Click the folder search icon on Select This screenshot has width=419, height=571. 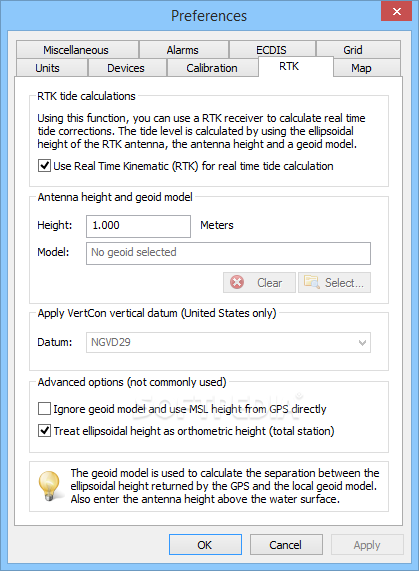coord(312,282)
